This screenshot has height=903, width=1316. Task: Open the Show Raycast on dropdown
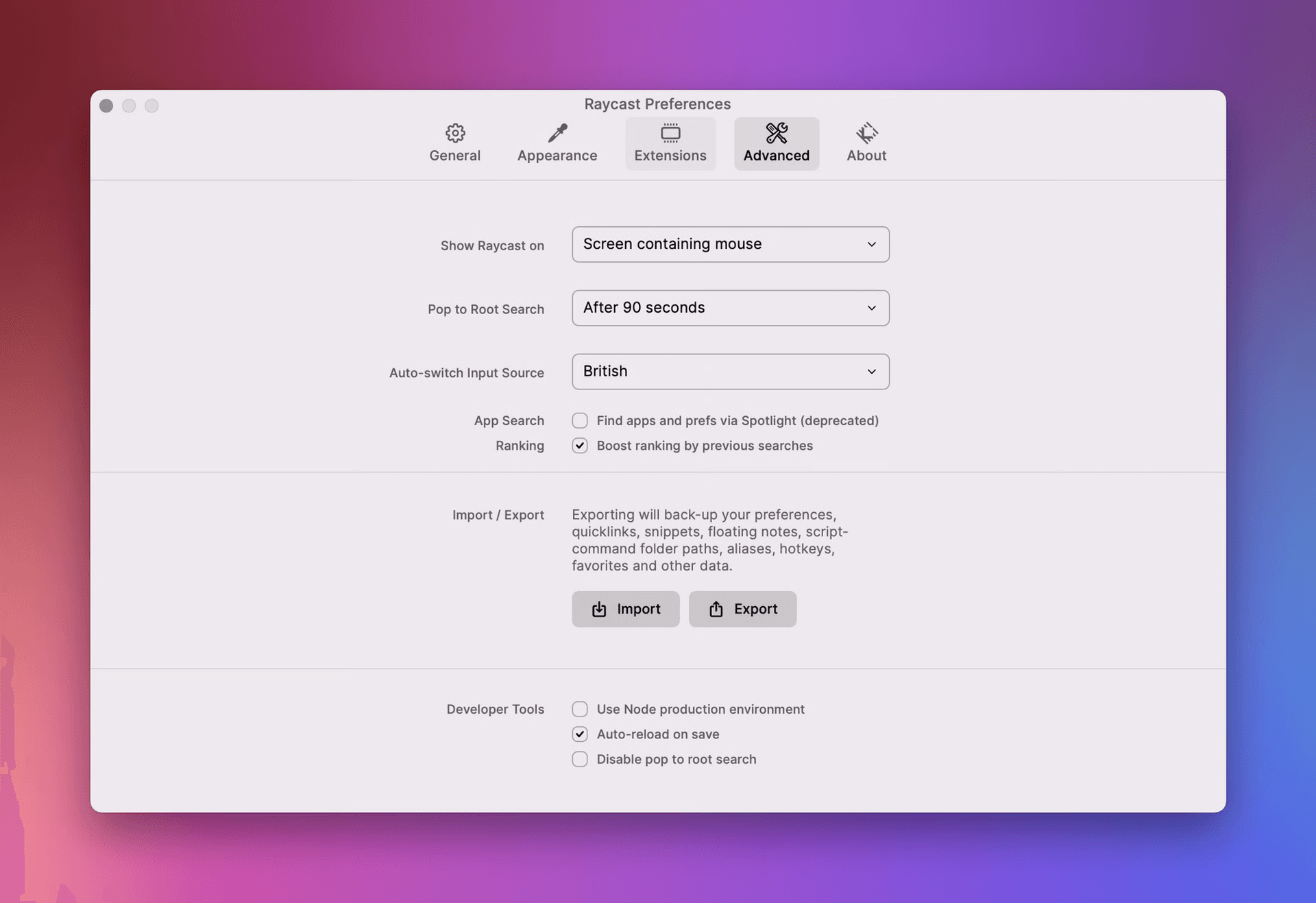coord(730,244)
